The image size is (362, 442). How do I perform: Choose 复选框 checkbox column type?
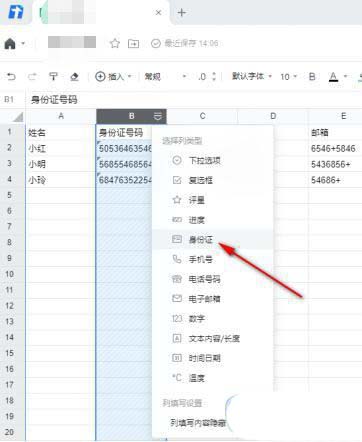coord(212,180)
